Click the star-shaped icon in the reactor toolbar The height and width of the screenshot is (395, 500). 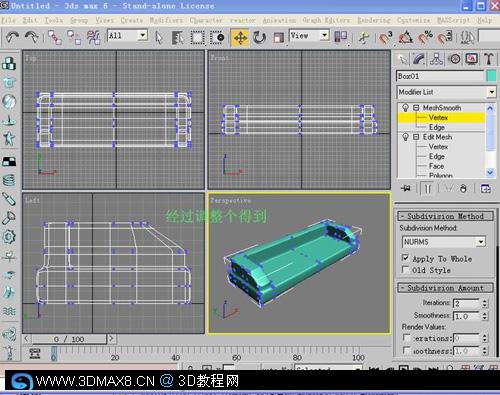click(9, 138)
